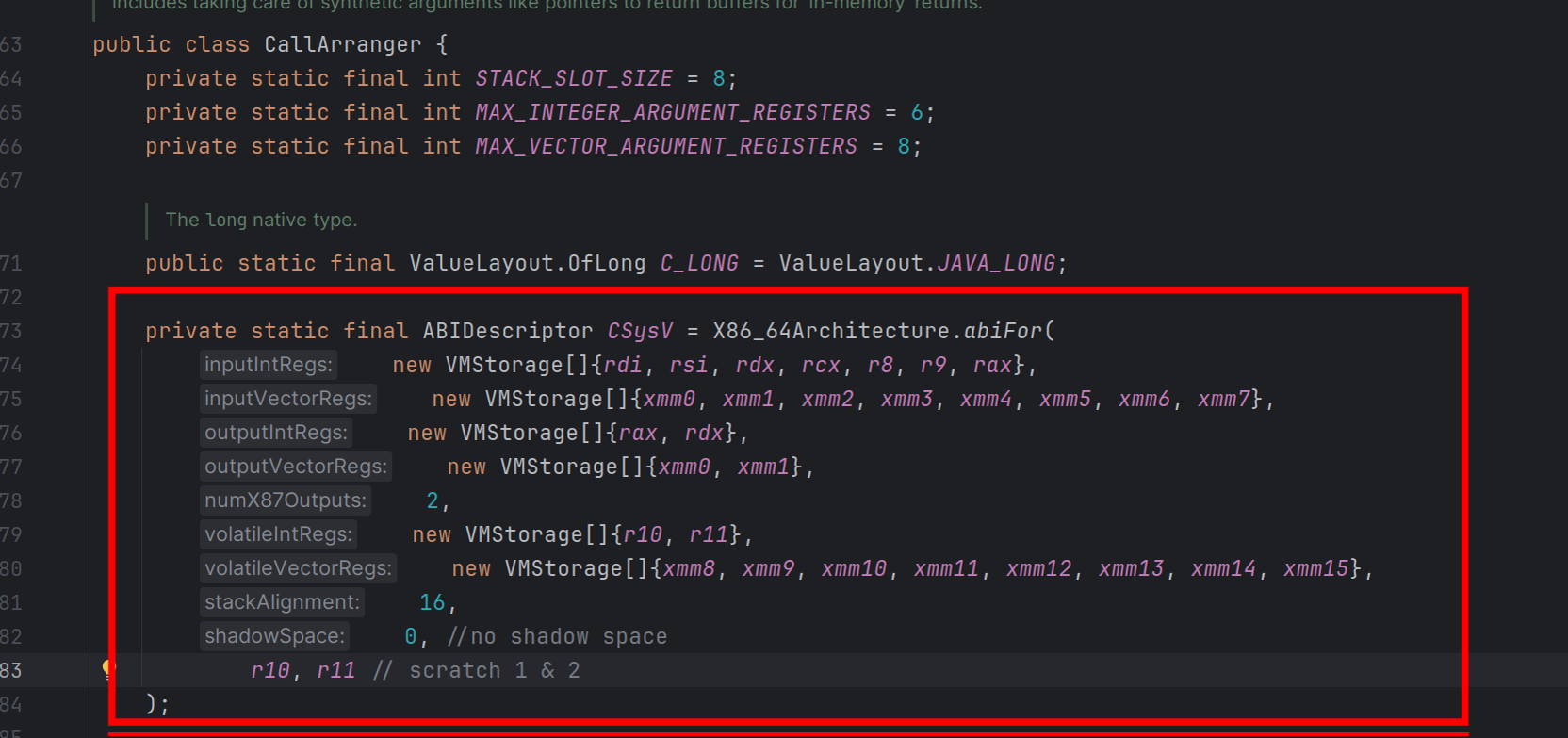Viewport: 1568px width, 738px height.
Task: Click the abiFor method call
Action: pyautogui.click(x=1003, y=331)
